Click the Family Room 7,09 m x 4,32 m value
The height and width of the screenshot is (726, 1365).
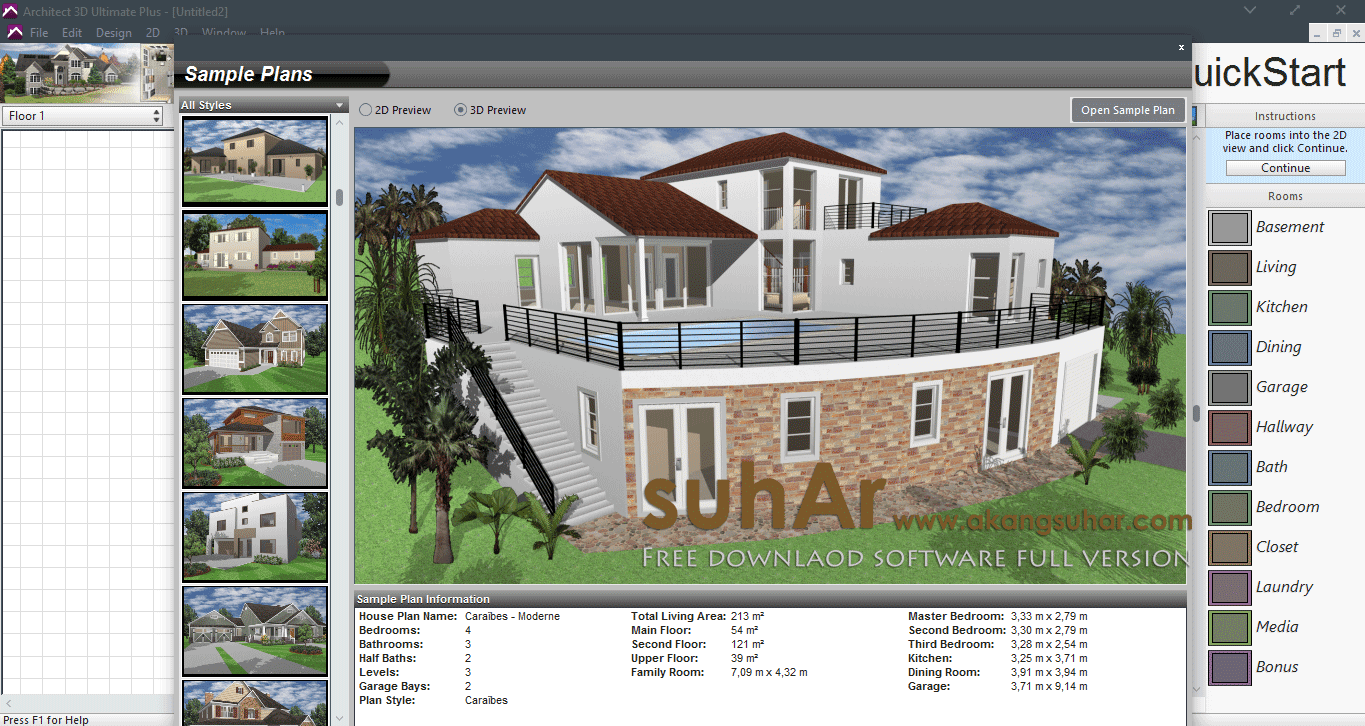coord(769,673)
